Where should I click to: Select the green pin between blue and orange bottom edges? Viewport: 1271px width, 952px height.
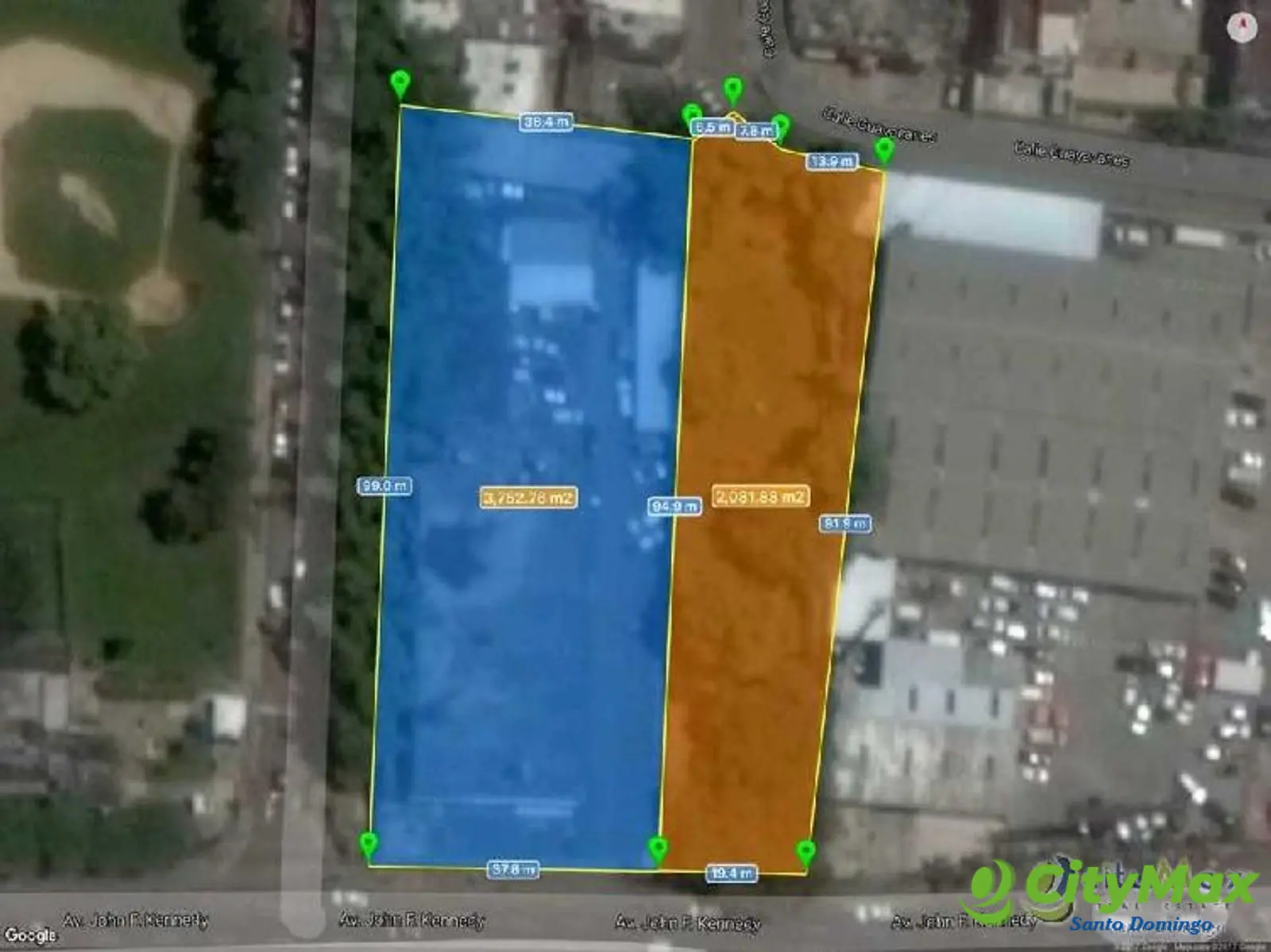click(x=657, y=850)
